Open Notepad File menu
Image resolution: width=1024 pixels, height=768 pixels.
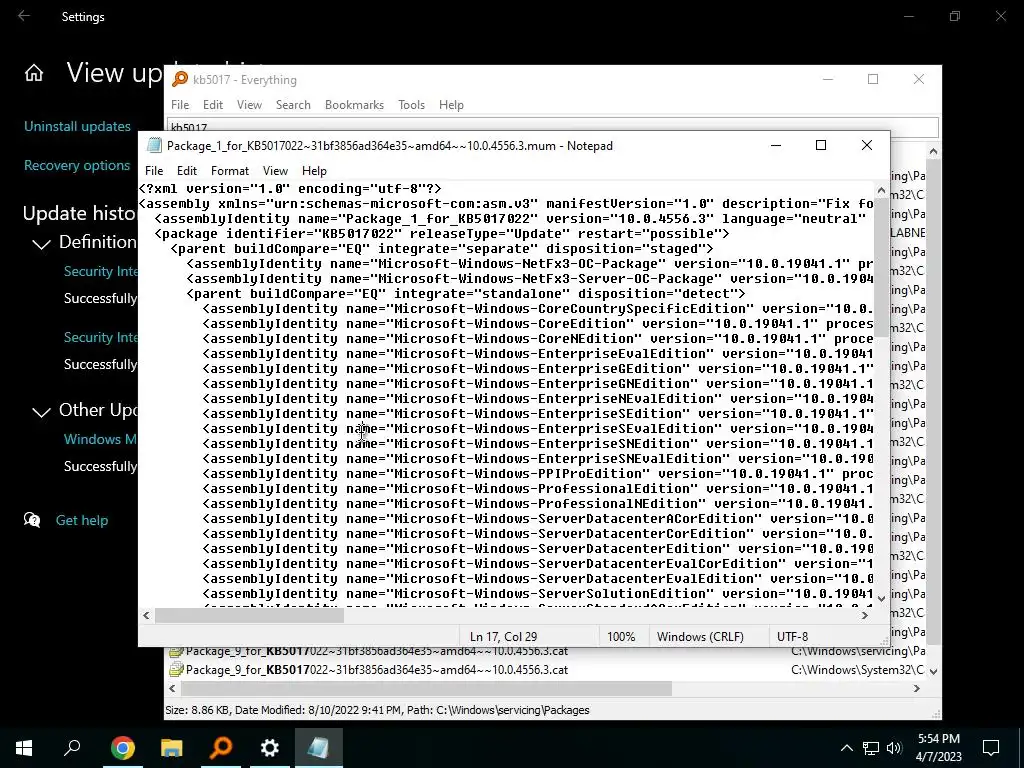[x=154, y=170]
